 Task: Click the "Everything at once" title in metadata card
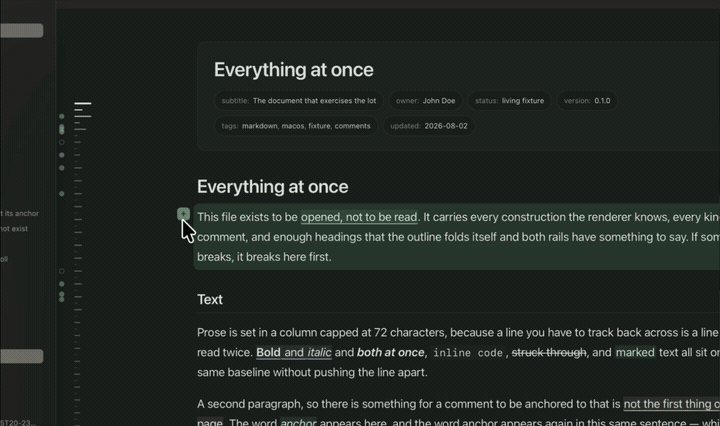[293, 70]
